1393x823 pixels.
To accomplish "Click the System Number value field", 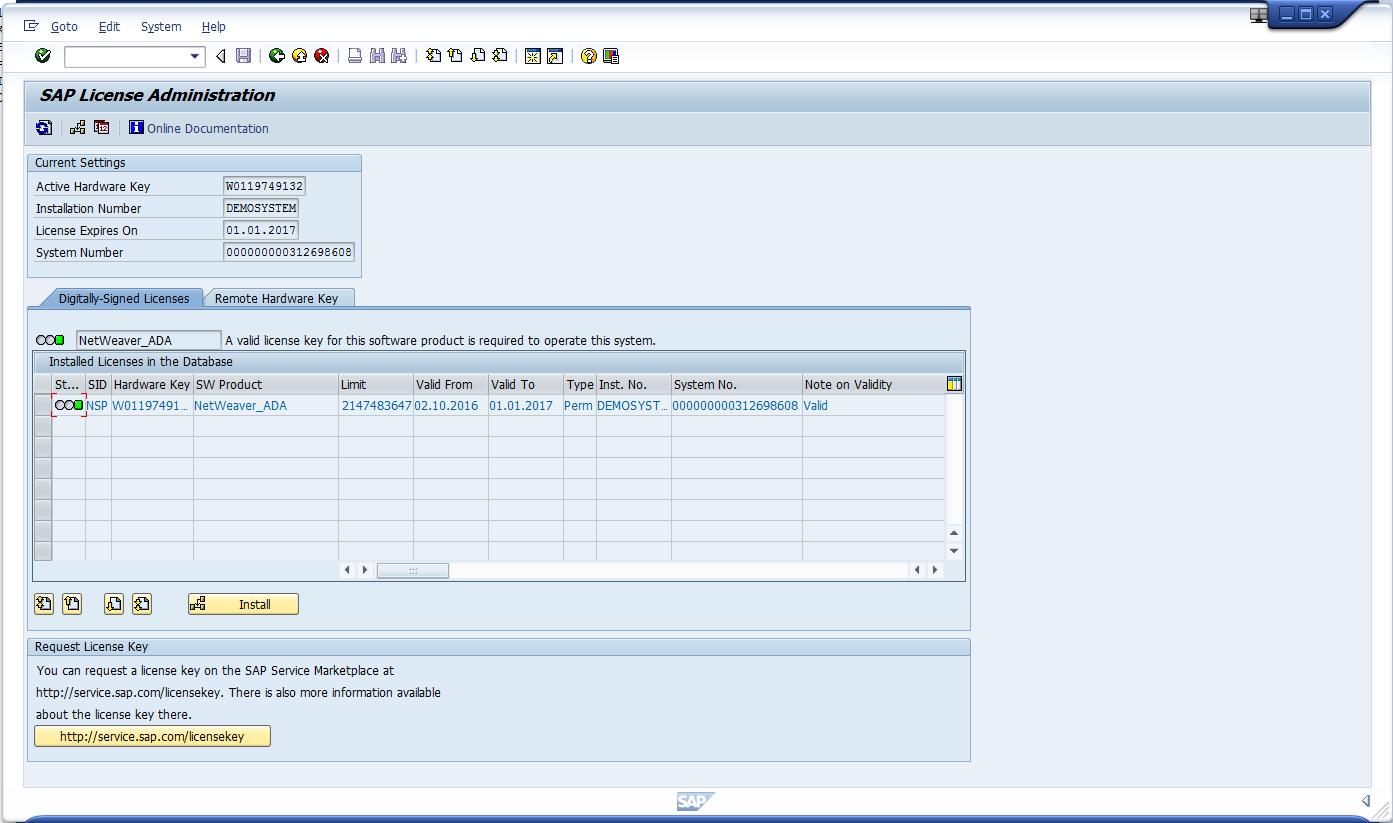I will (x=289, y=252).
